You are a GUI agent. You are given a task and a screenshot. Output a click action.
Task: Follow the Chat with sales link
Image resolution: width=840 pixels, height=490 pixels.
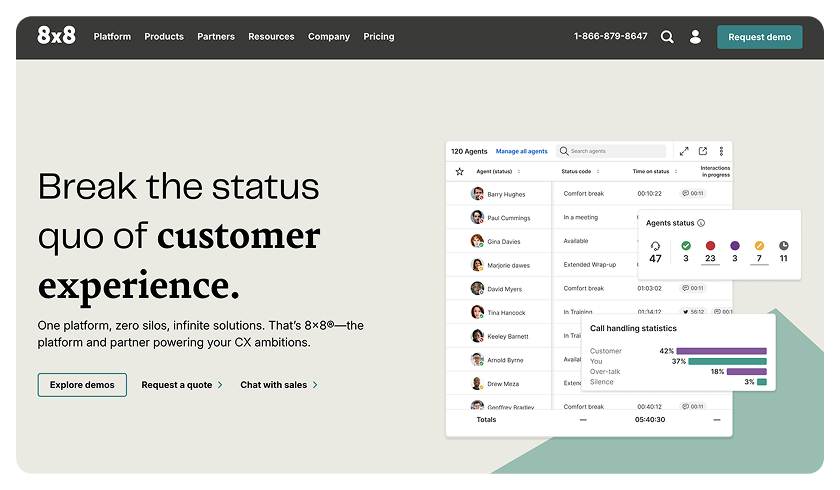[273, 385]
